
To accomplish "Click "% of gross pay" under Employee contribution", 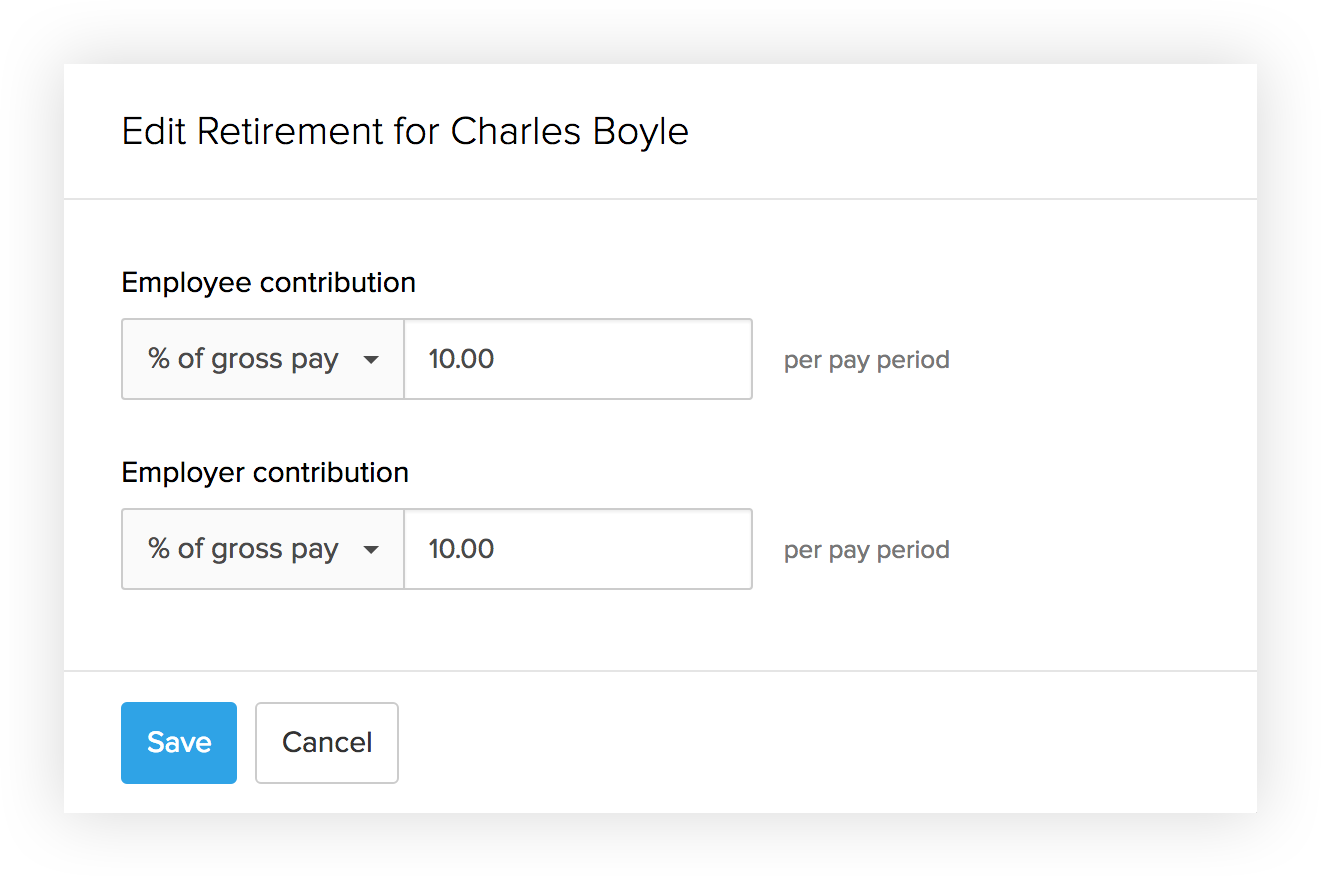I will (x=243, y=359).
